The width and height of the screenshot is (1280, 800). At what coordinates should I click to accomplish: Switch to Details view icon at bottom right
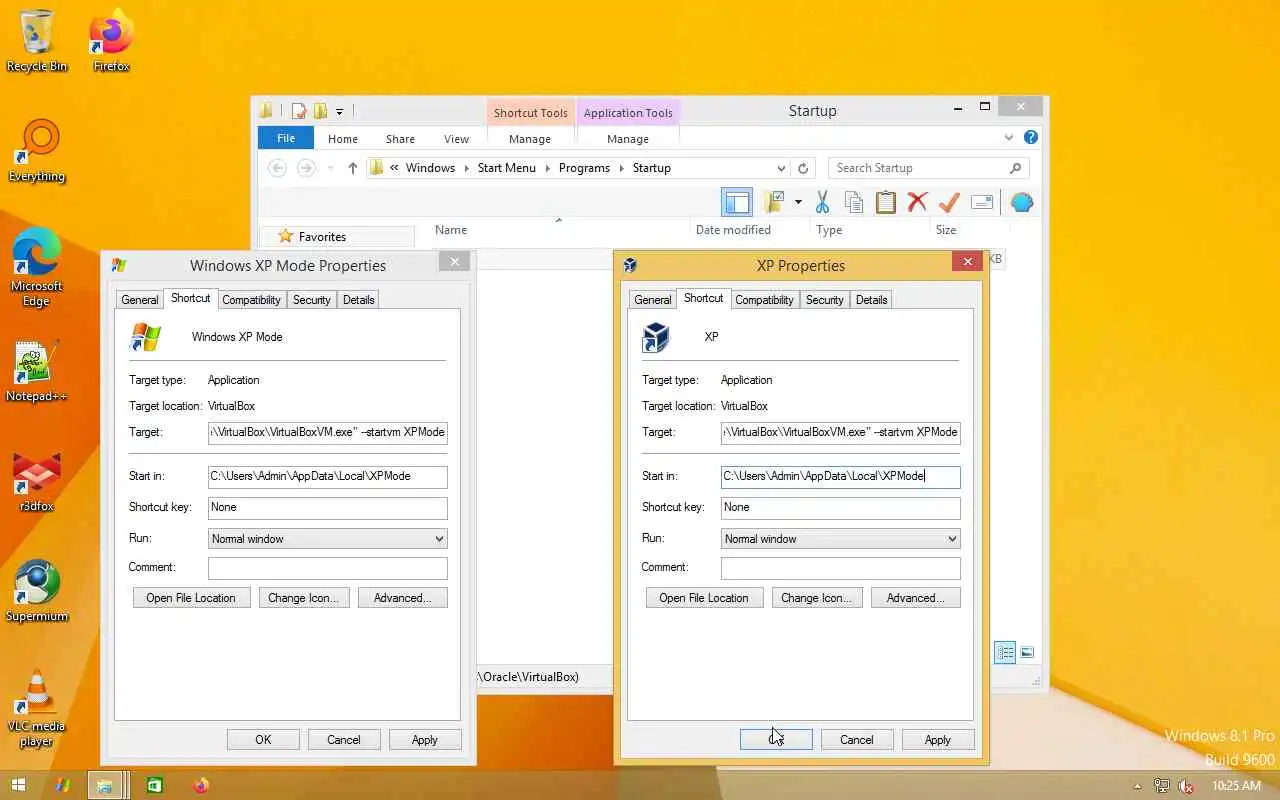[1005, 653]
